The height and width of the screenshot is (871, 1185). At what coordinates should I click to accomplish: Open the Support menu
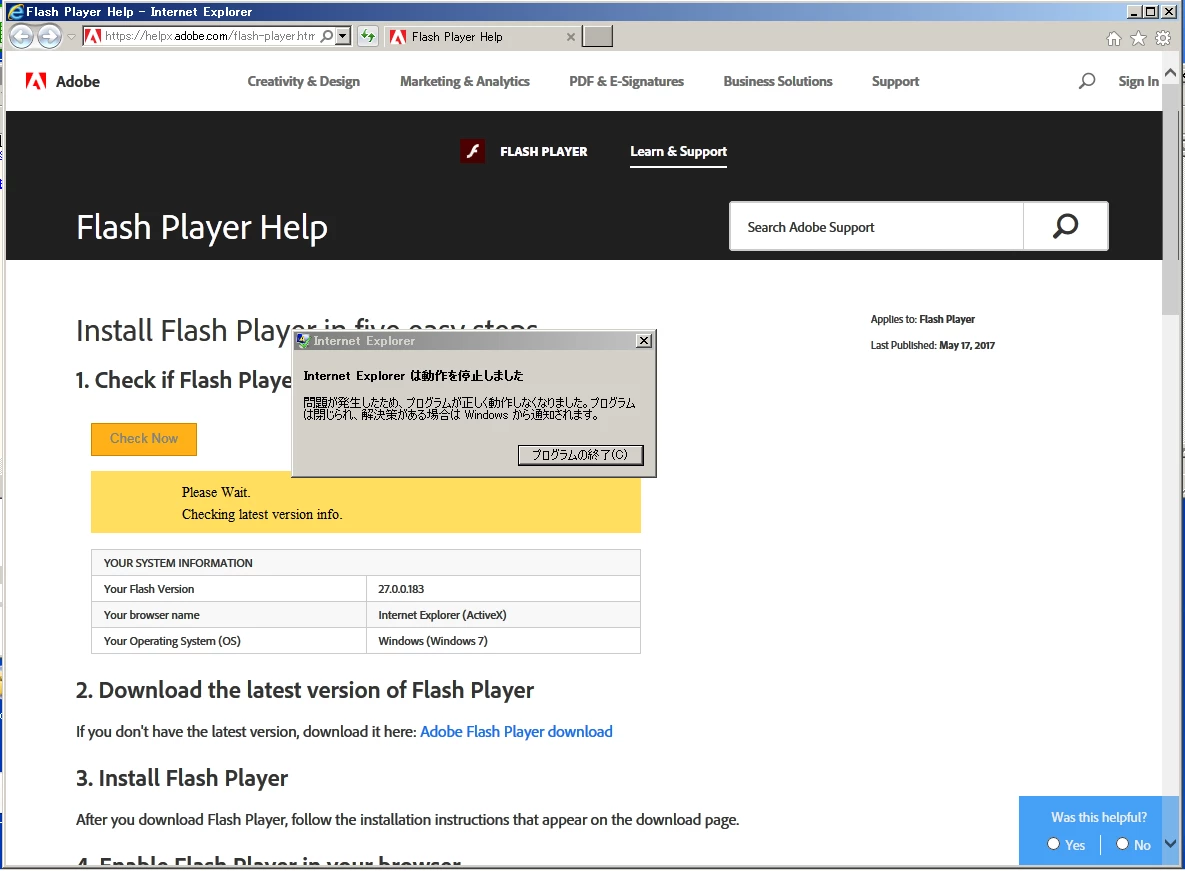point(896,82)
